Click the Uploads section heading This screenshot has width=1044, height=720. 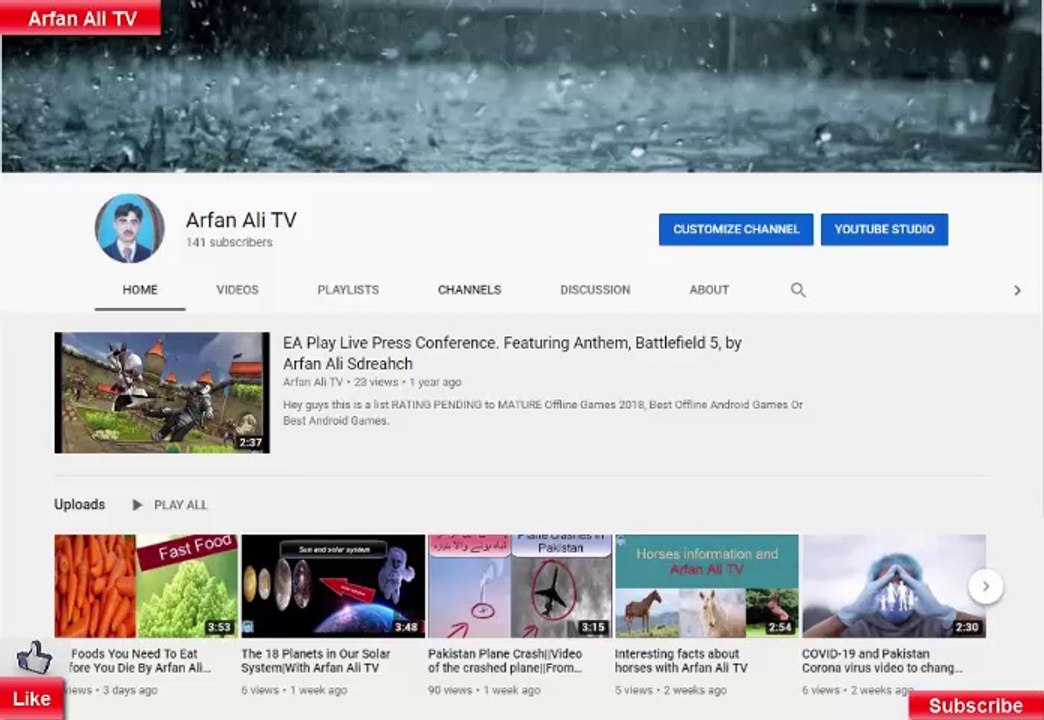pos(79,504)
